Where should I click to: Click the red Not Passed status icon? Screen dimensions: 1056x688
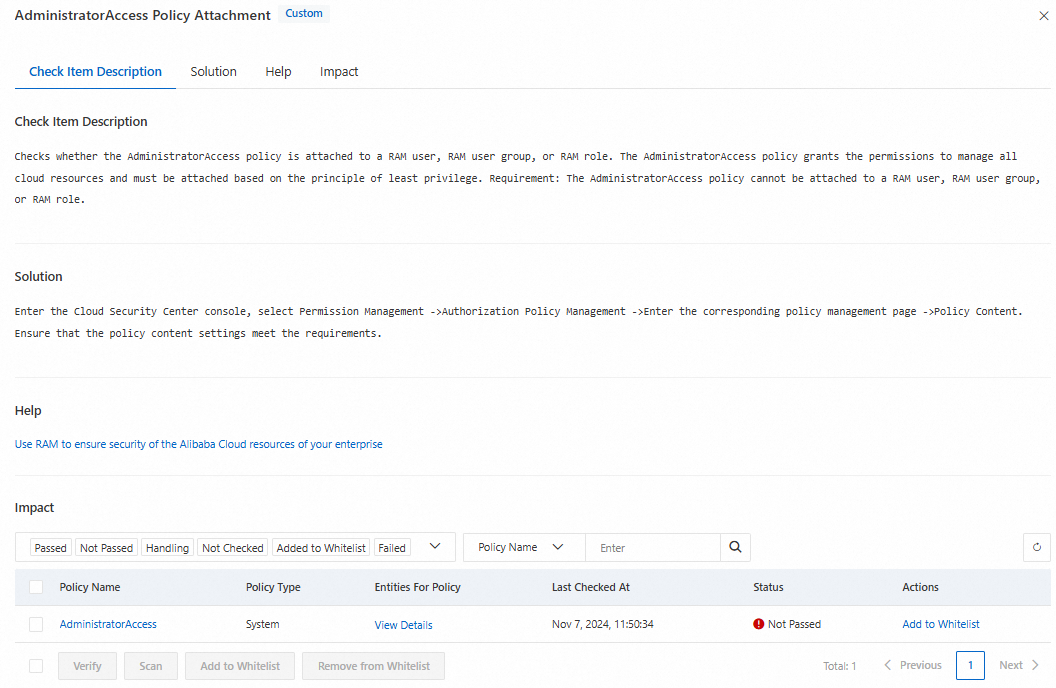[758, 624]
